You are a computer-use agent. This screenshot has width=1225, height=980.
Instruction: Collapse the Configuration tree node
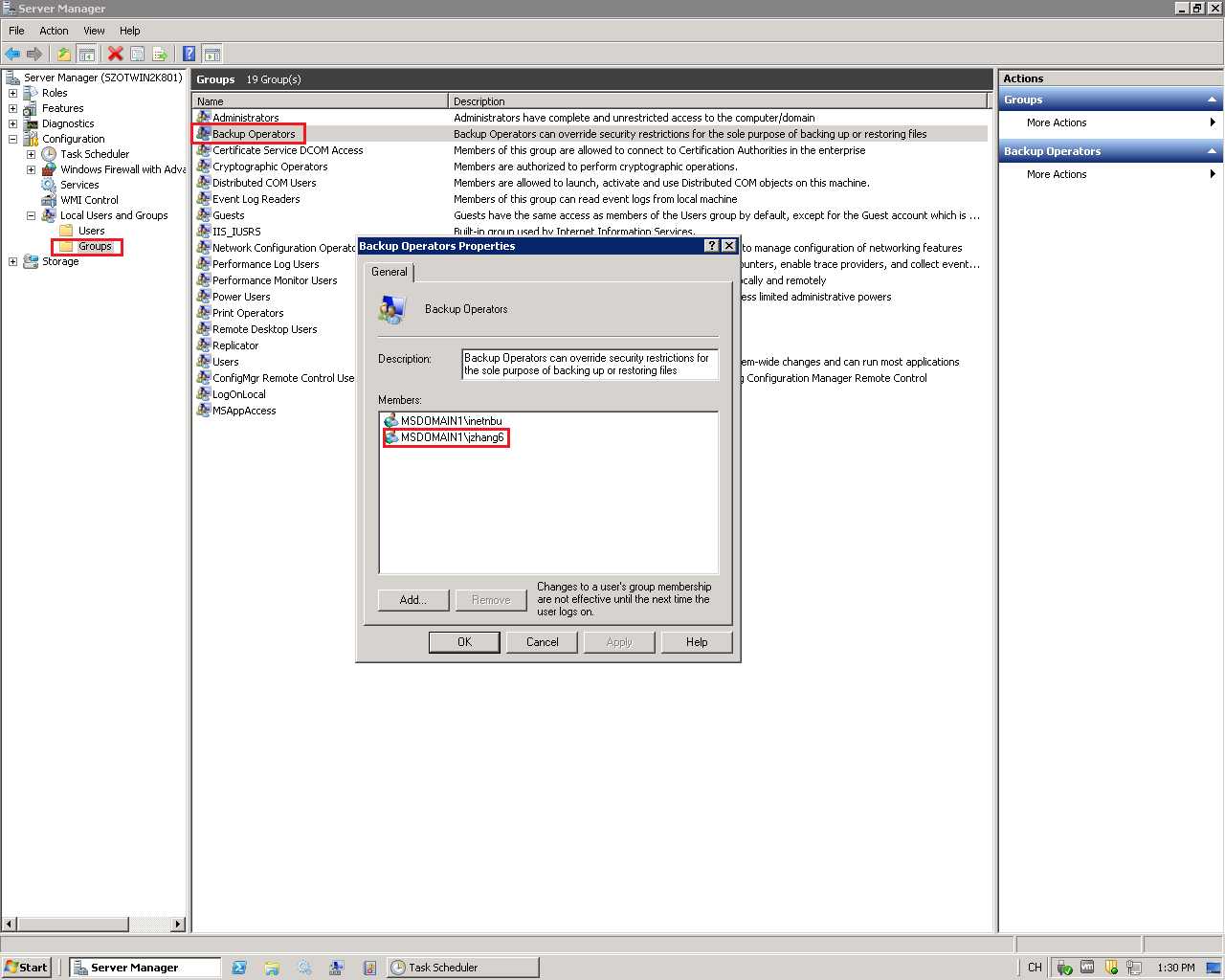click(12, 139)
